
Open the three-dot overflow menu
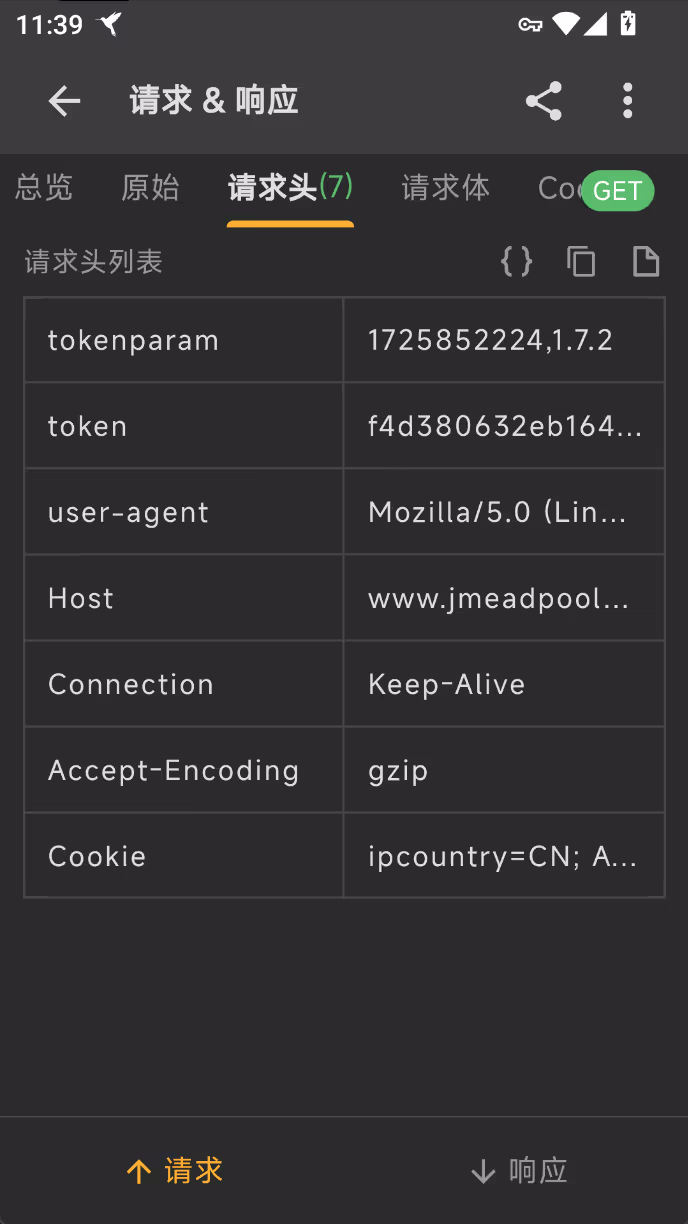coord(628,101)
